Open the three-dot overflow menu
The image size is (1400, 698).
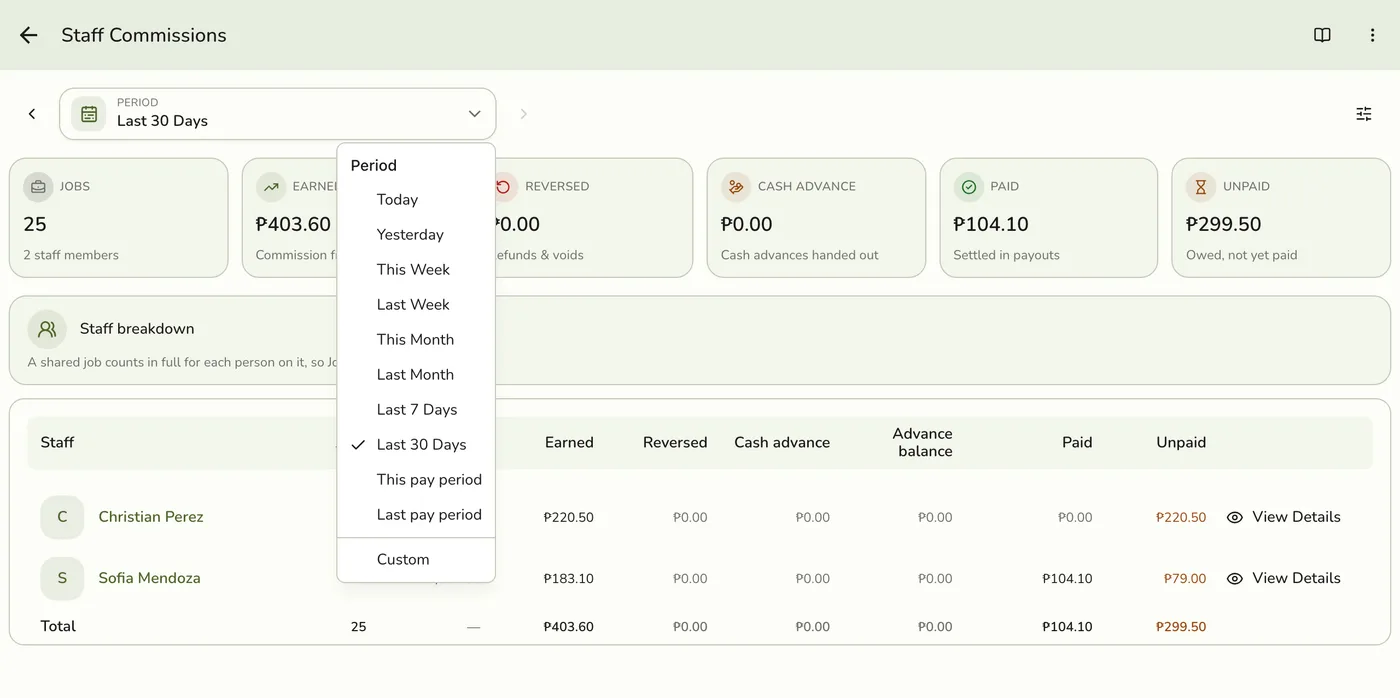[1372, 35]
